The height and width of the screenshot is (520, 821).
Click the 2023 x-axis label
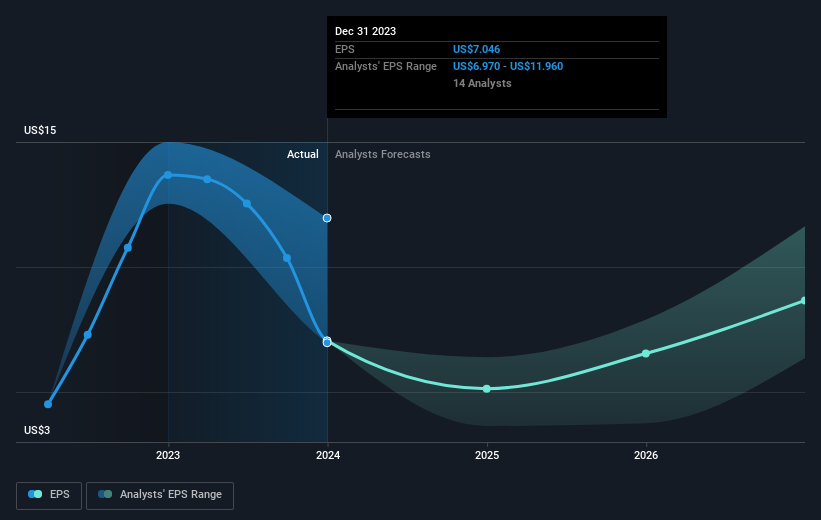[x=168, y=455]
